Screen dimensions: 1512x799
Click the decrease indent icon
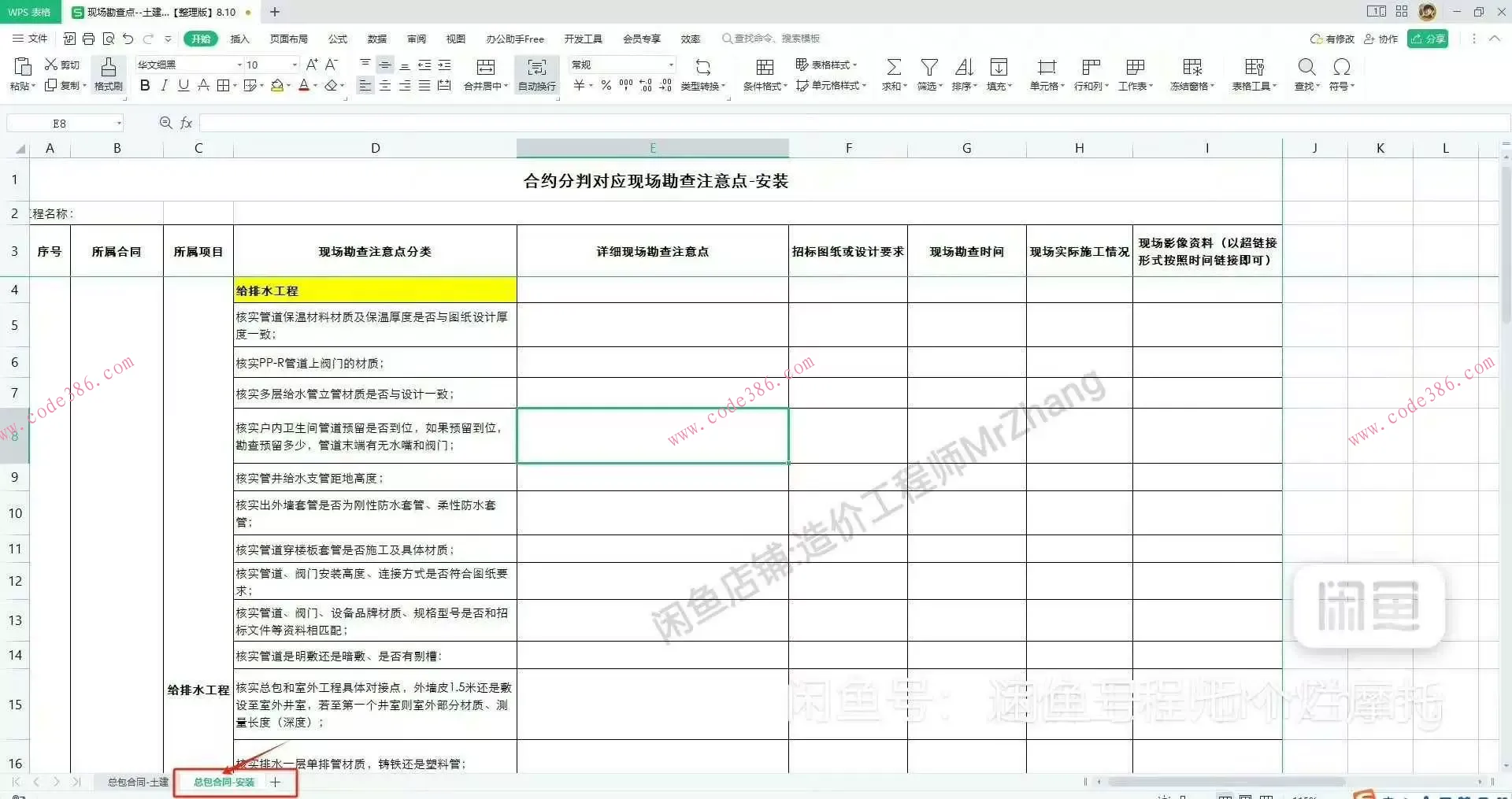click(x=424, y=65)
